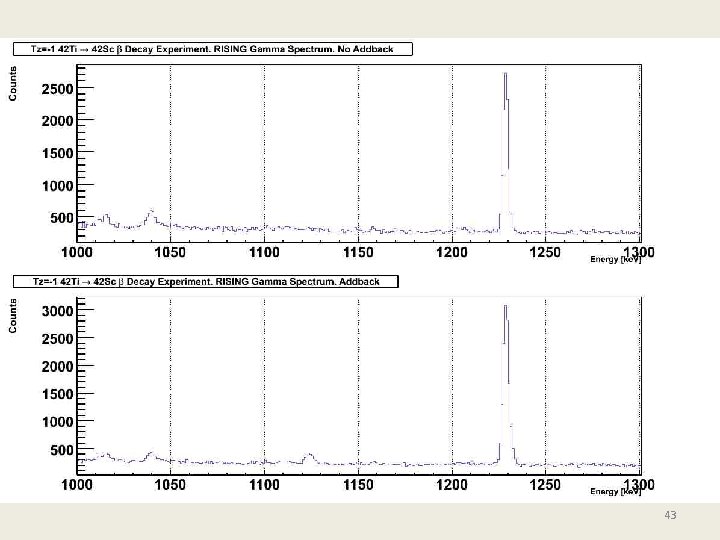Image resolution: width=720 pixels, height=540 pixels.
Task: Click the 1500 y-axis label in bottom plot
Action: (x=57, y=394)
